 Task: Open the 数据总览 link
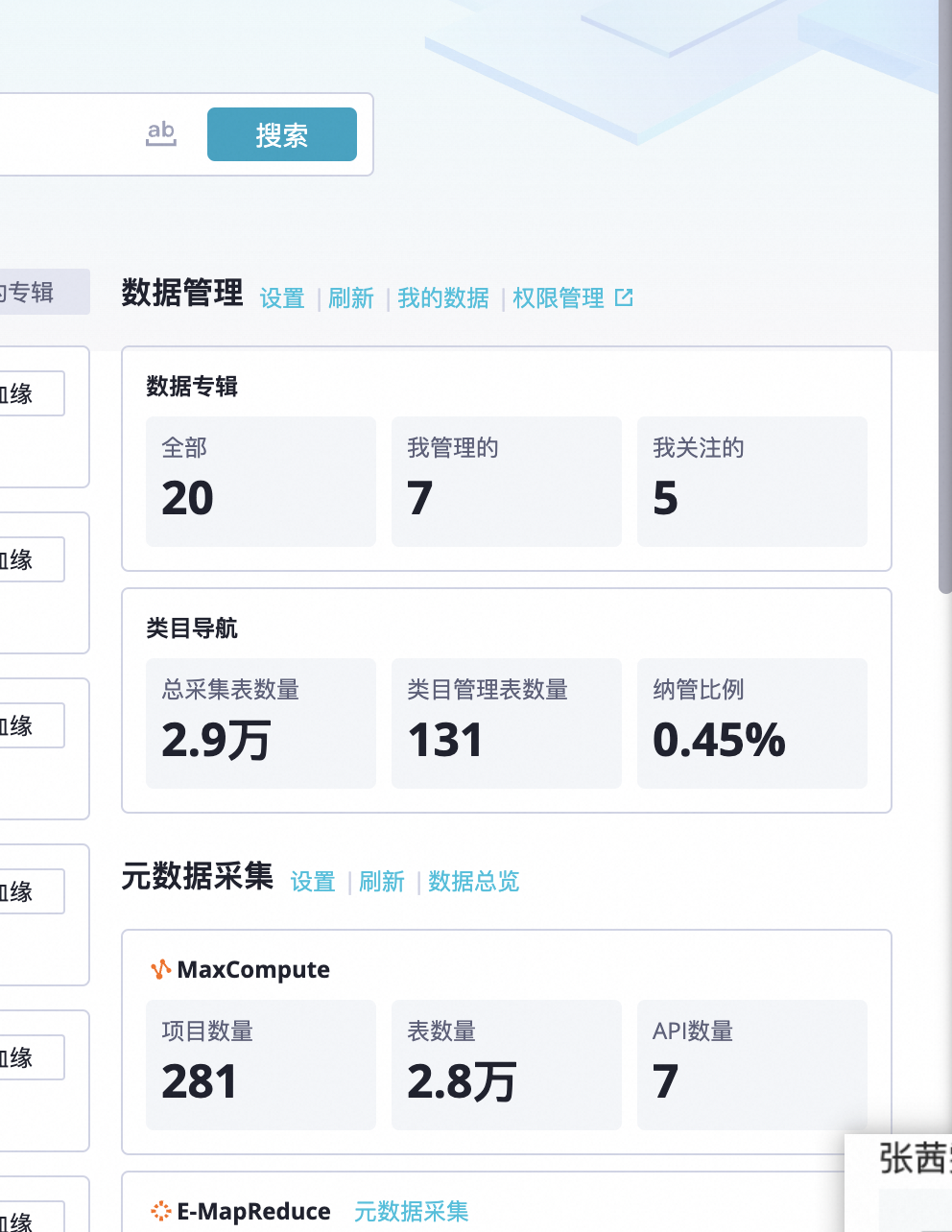point(474,882)
